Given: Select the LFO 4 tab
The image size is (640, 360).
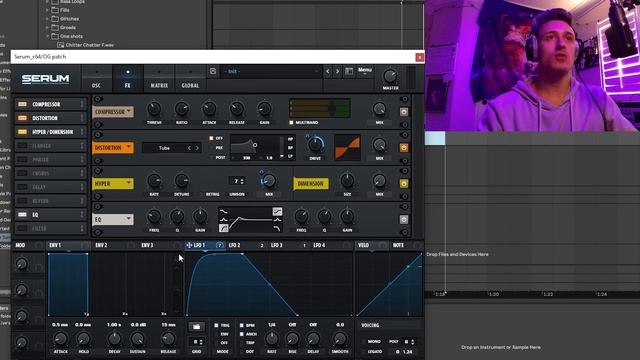Looking at the screenshot, I should point(319,245).
